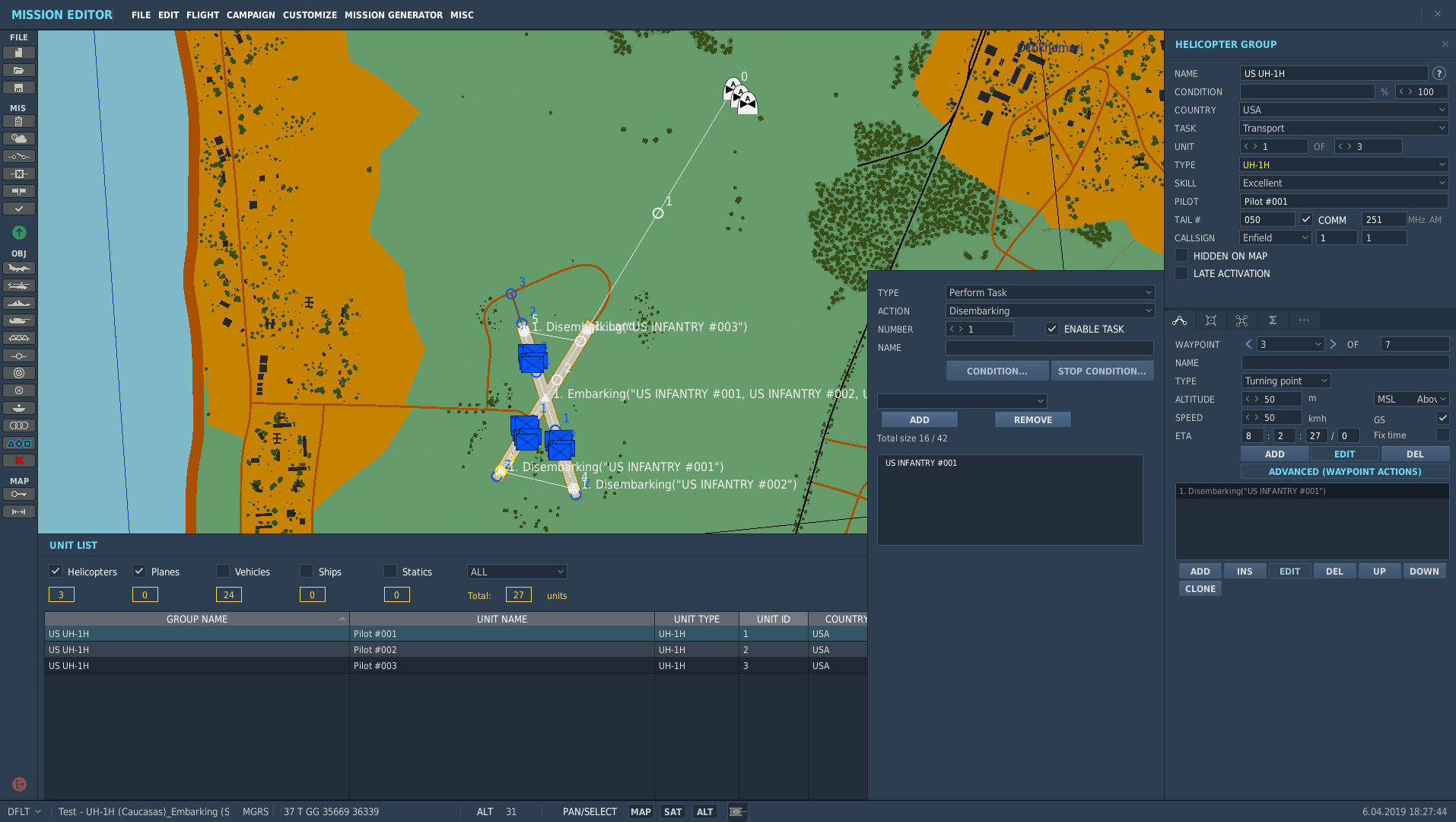
Task: Toggle HIDDEN ON MAP checkbox
Action: point(1181,256)
